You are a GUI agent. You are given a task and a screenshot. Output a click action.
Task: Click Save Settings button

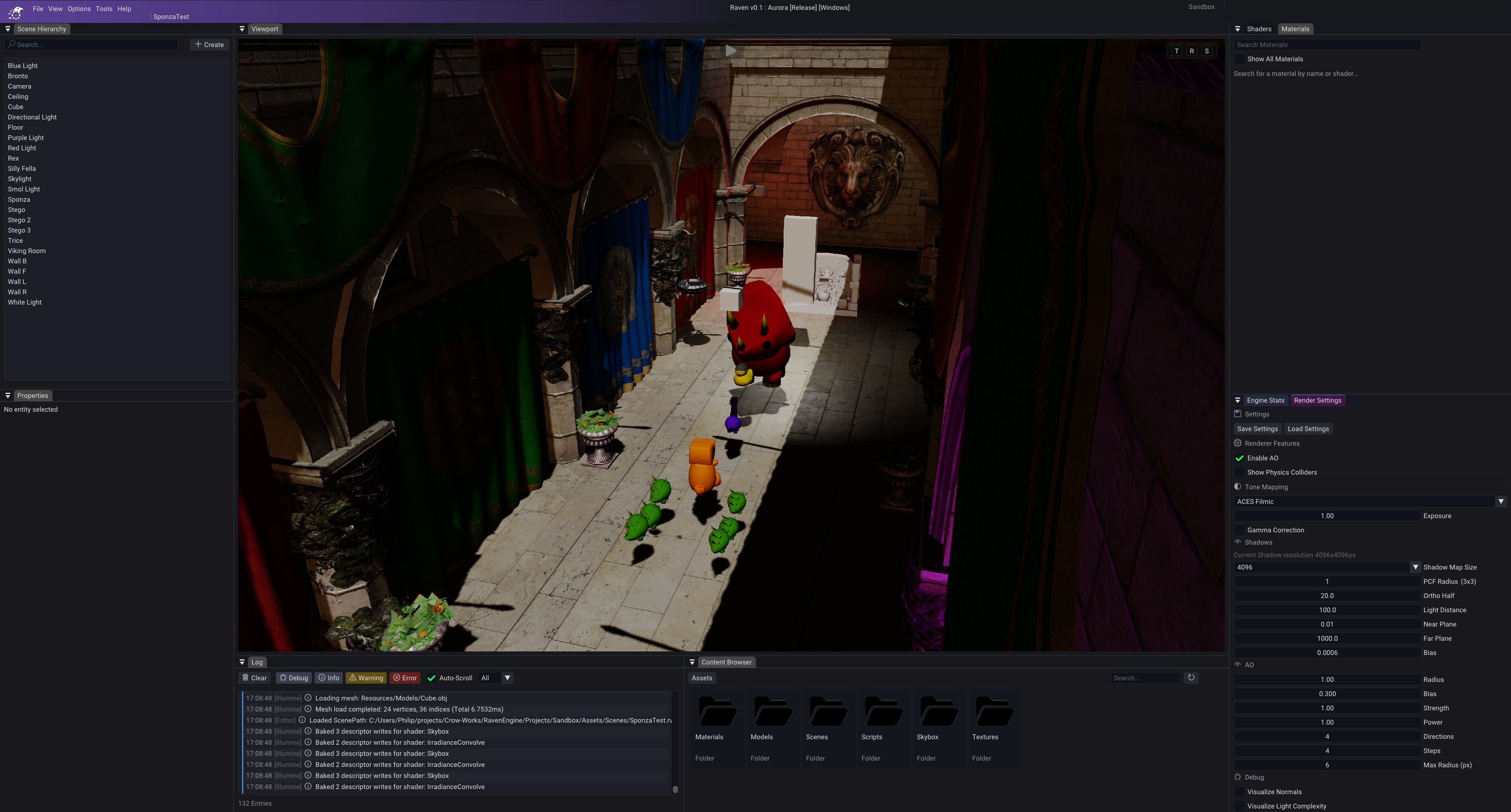(x=1257, y=429)
